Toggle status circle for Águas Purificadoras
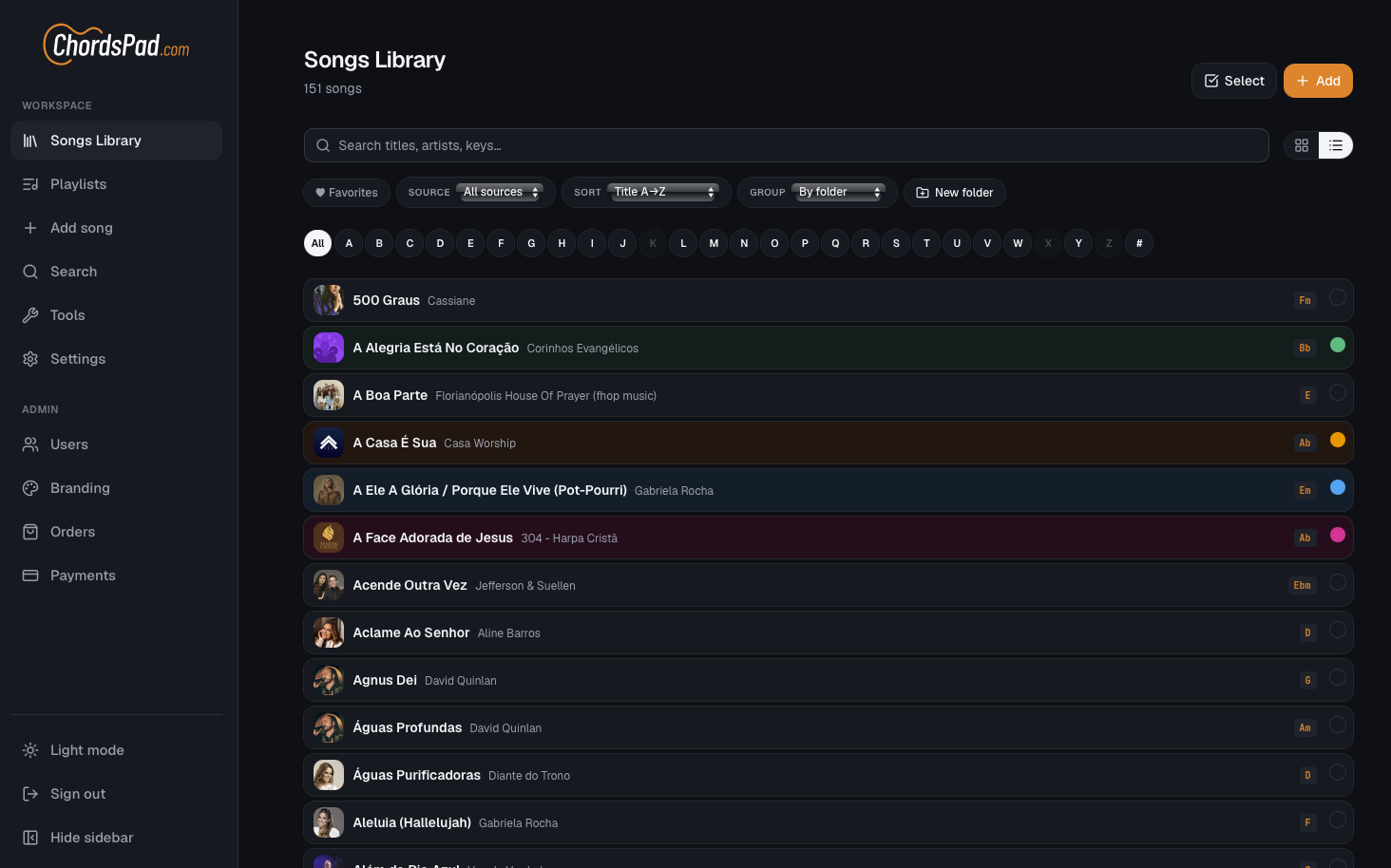Screen dimensions: 1391x868 (x=1338, y=772)
